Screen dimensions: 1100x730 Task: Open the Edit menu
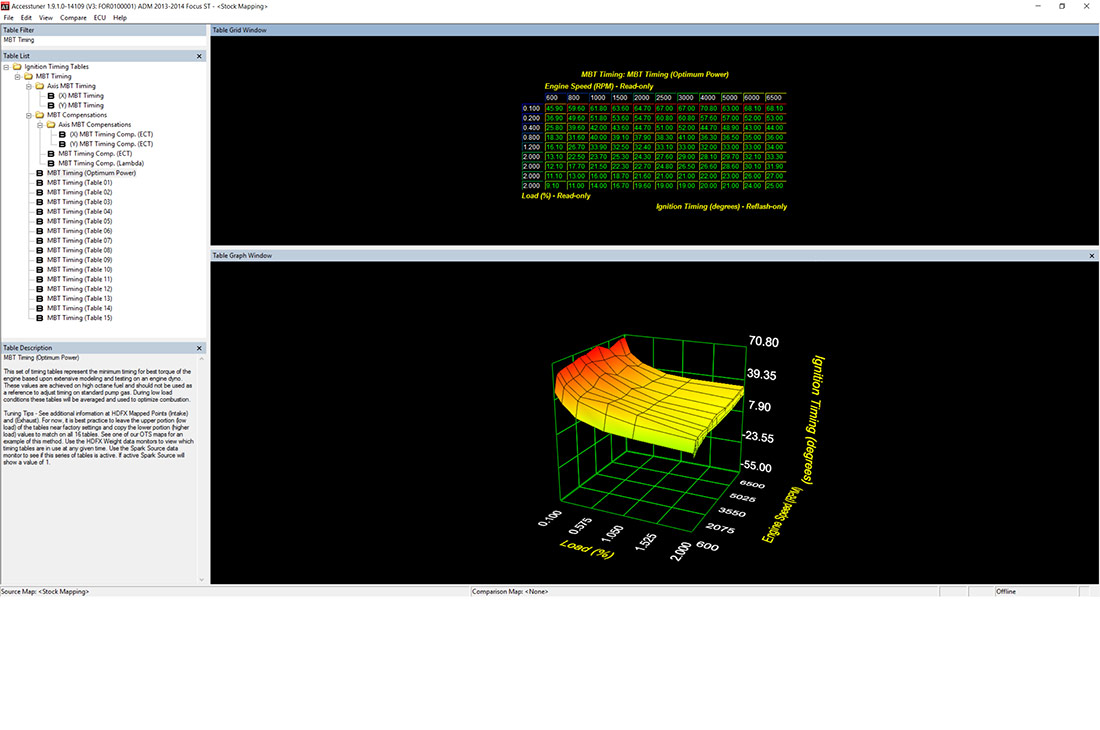tap(26, 18)
